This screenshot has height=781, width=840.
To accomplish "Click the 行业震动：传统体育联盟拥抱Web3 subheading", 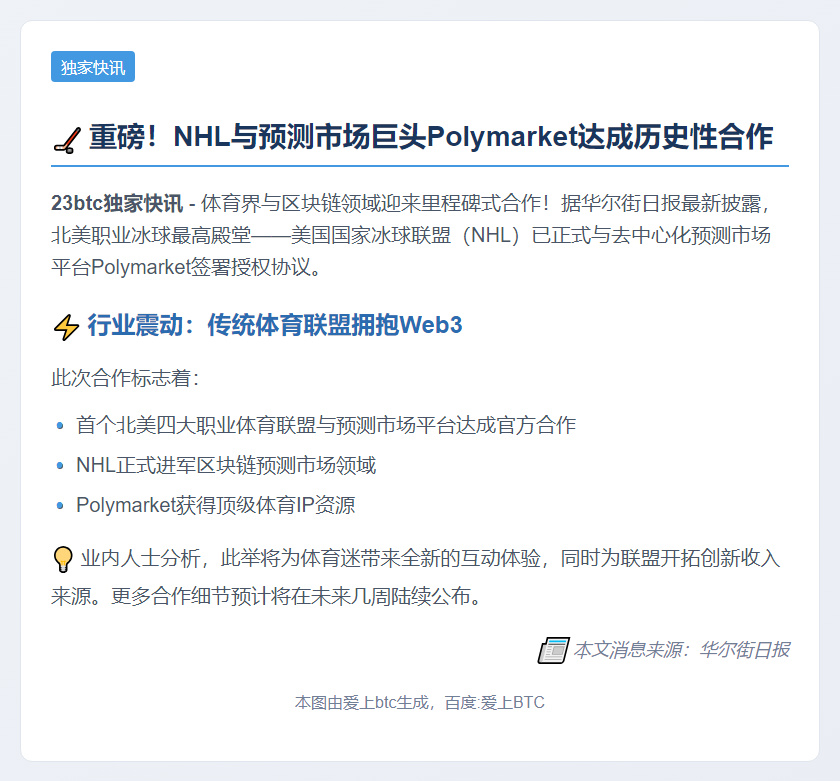I will (x=275, y=325).
